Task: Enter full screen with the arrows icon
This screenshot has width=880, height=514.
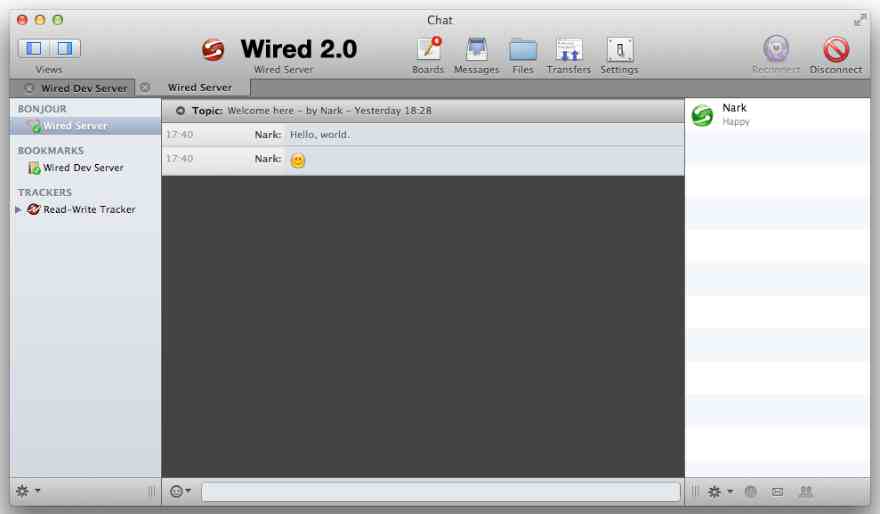Action: 859,21
